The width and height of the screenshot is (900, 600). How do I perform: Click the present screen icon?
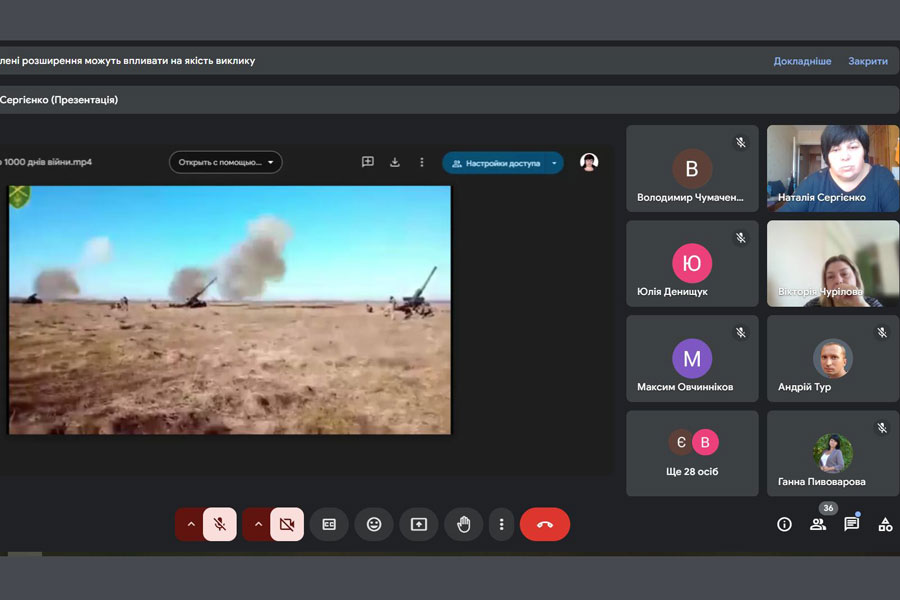pos(419,524)
